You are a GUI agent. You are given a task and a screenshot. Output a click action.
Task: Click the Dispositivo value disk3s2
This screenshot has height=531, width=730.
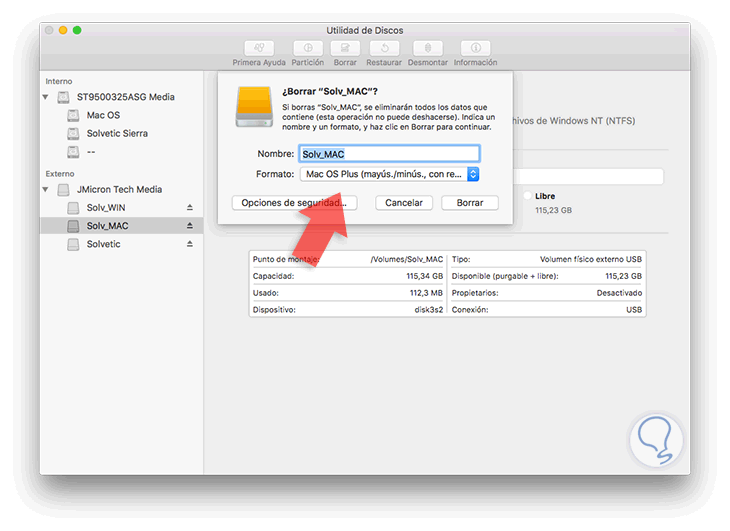coord(429,309)
